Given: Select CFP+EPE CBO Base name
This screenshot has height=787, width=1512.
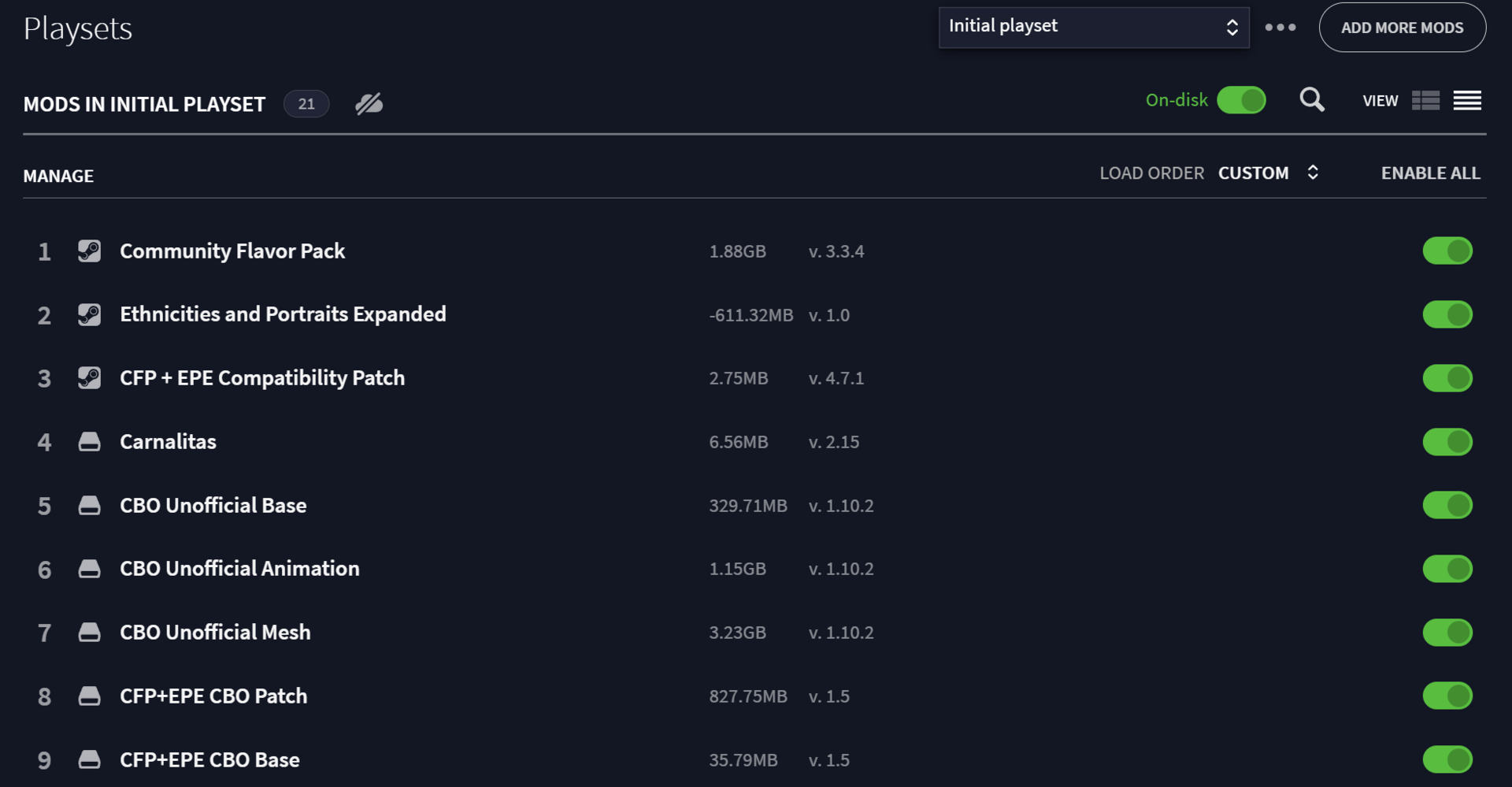Looking at the screenshot, I should (x=209, y=760).
